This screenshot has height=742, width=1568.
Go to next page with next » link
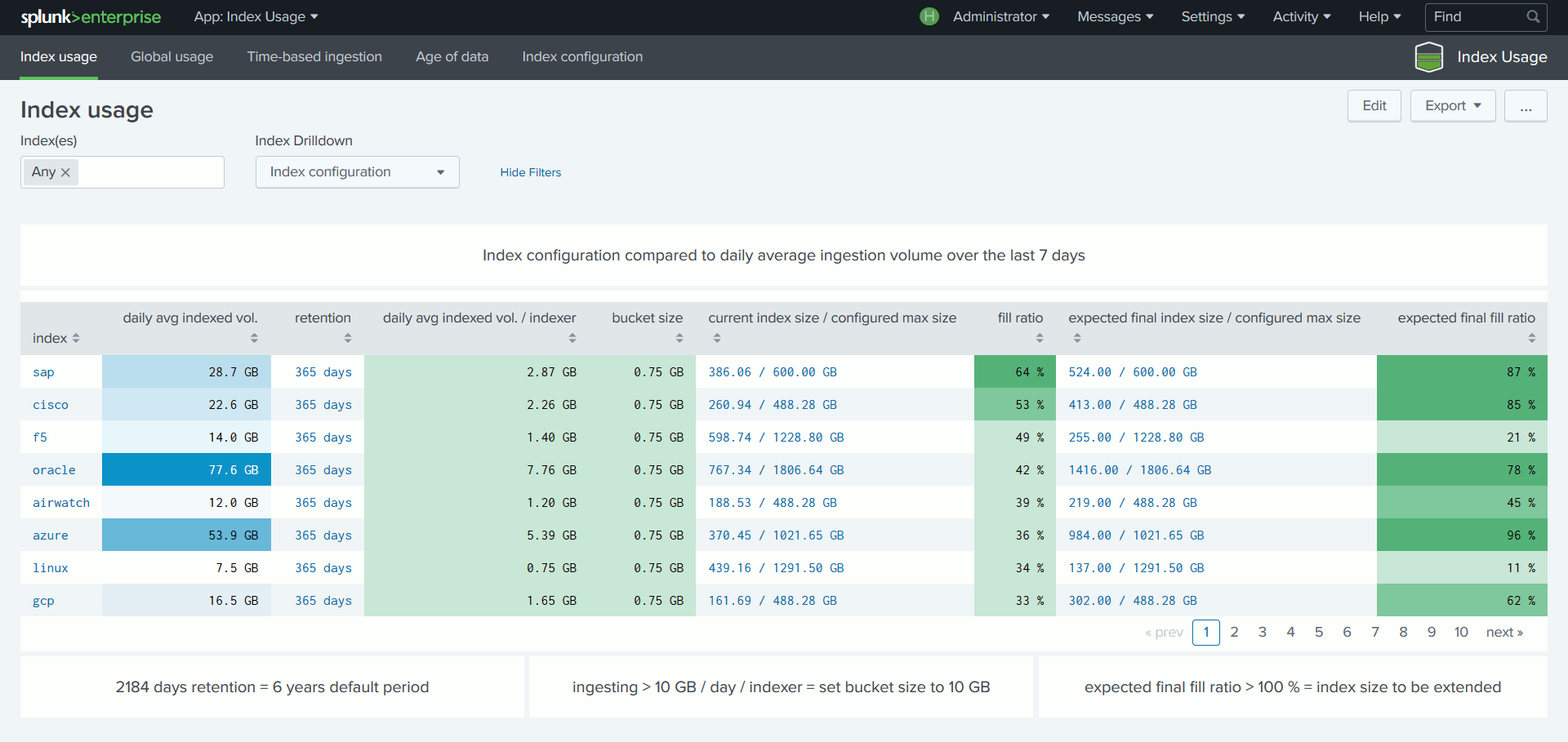(x=1504, y=632)
